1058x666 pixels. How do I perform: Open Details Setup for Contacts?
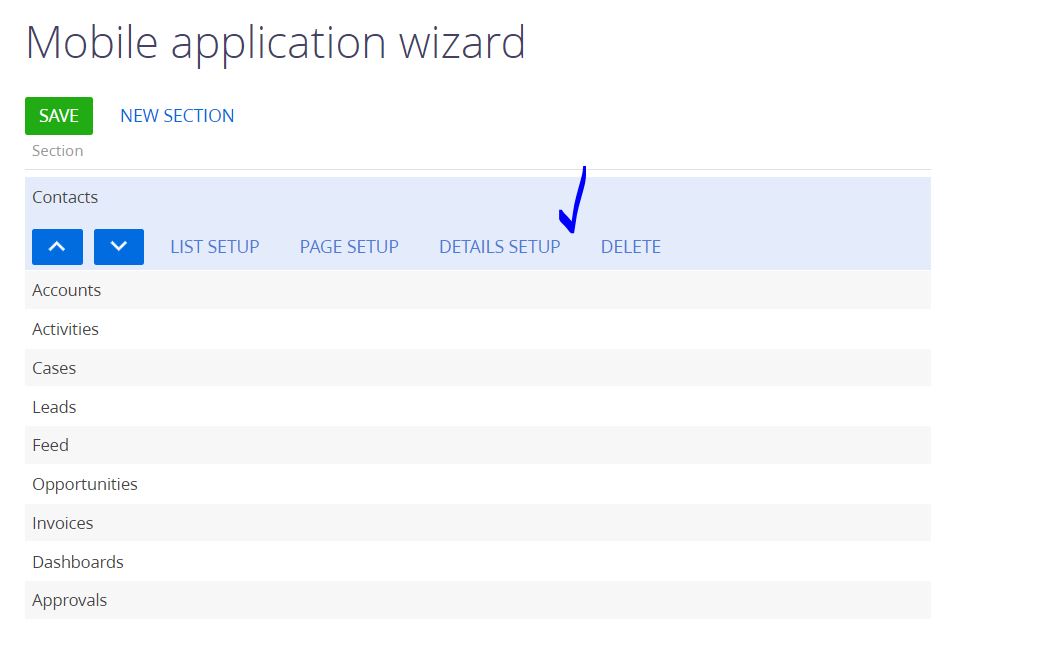499,247
